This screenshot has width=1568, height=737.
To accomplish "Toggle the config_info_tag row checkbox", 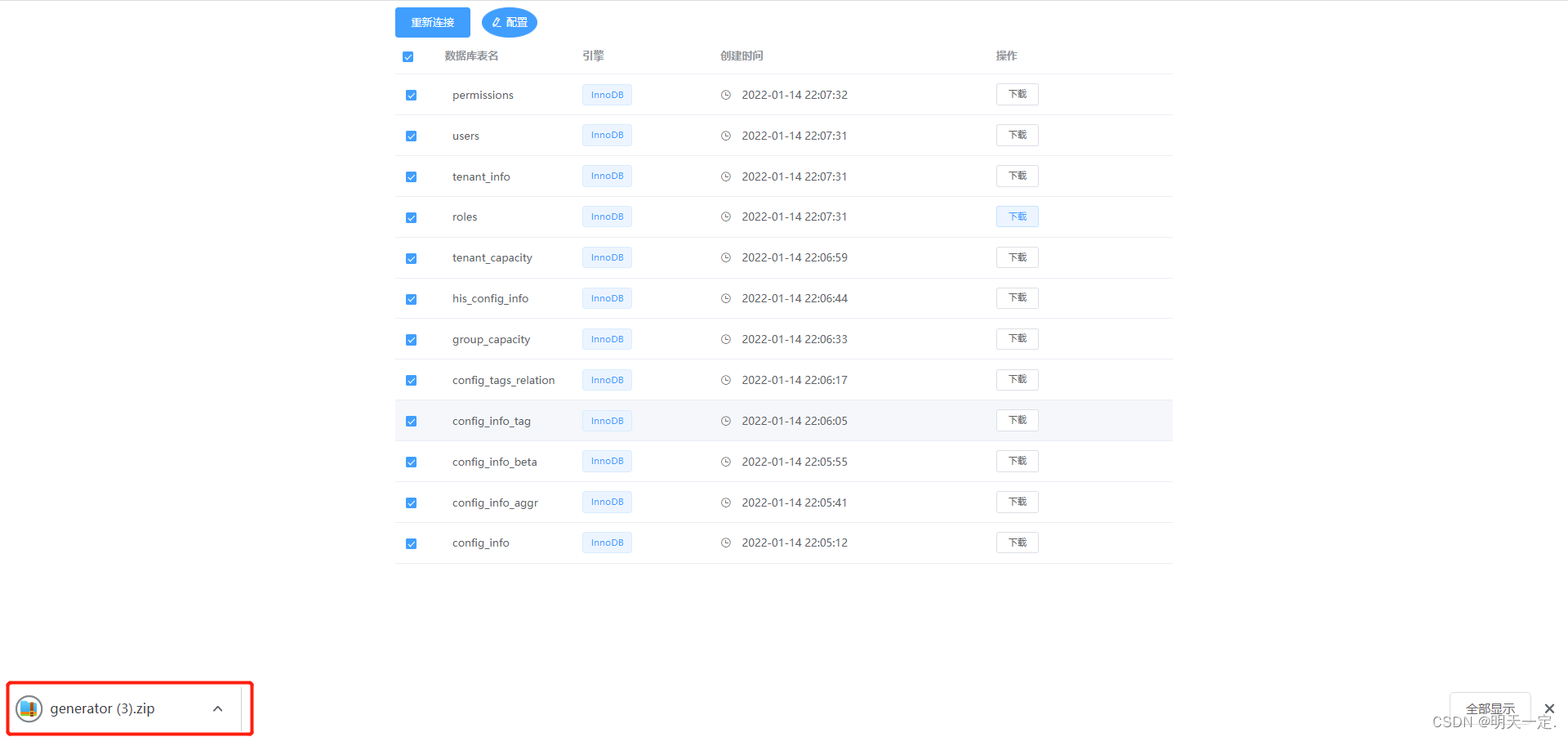I will click(x=412, y=422).
